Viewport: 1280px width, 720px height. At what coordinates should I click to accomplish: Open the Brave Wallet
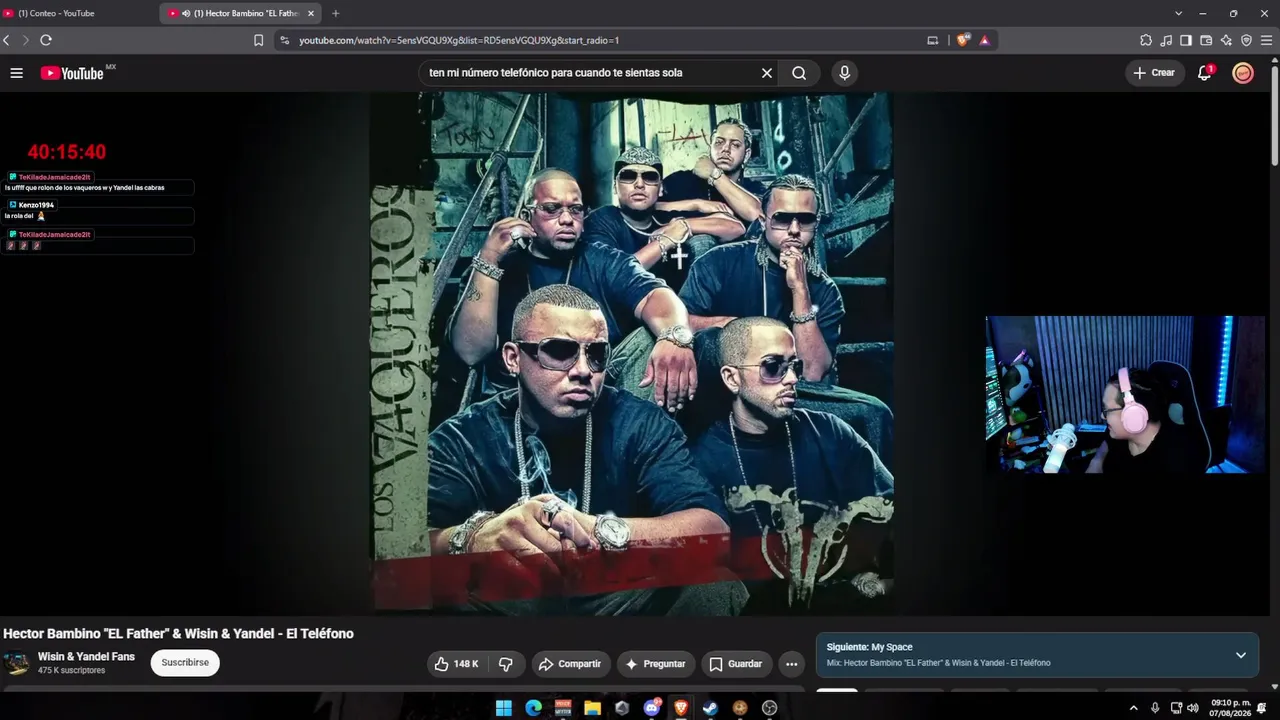(1206, 40)
